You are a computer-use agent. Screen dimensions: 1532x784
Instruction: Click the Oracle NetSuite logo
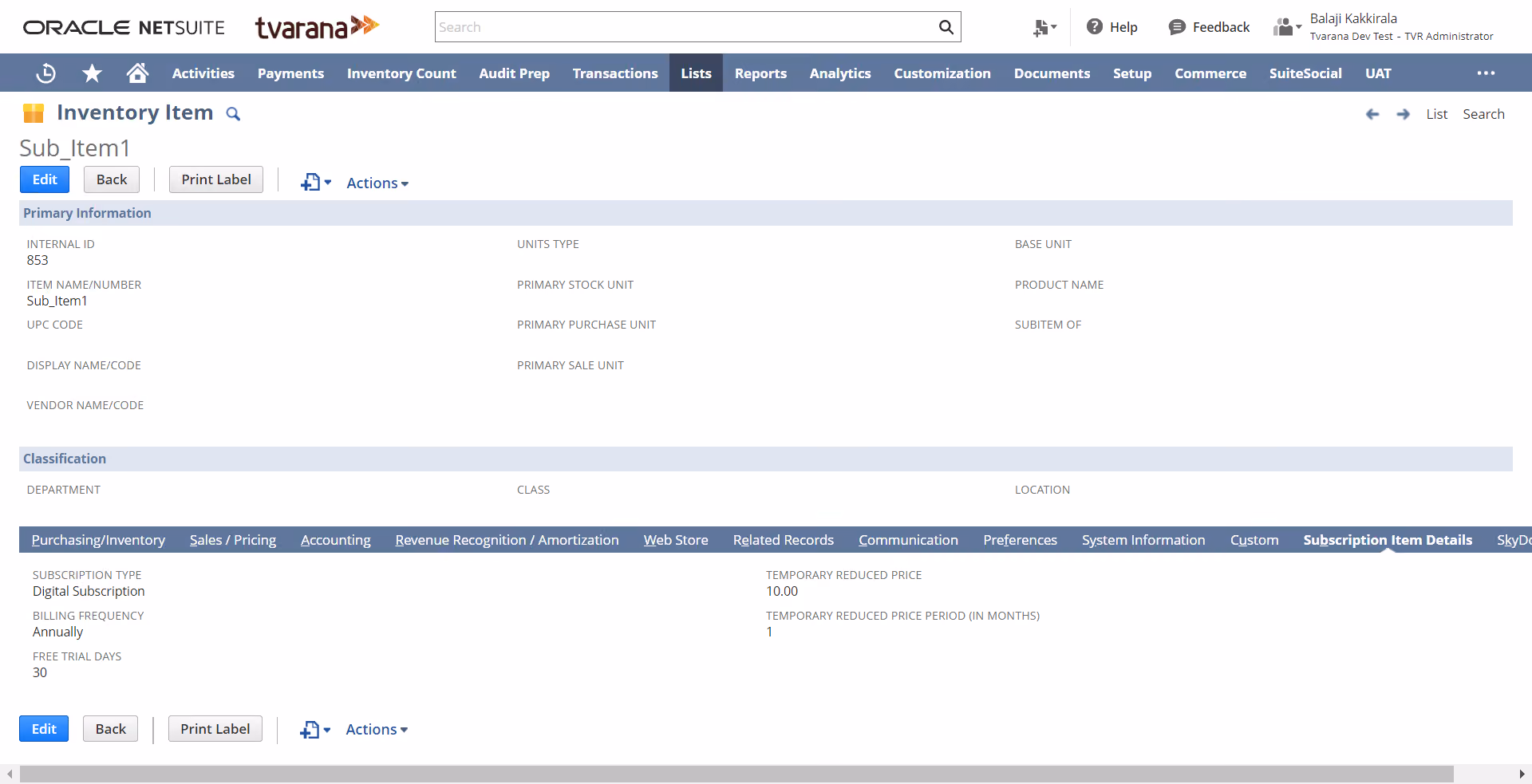[x=124, y=28]
